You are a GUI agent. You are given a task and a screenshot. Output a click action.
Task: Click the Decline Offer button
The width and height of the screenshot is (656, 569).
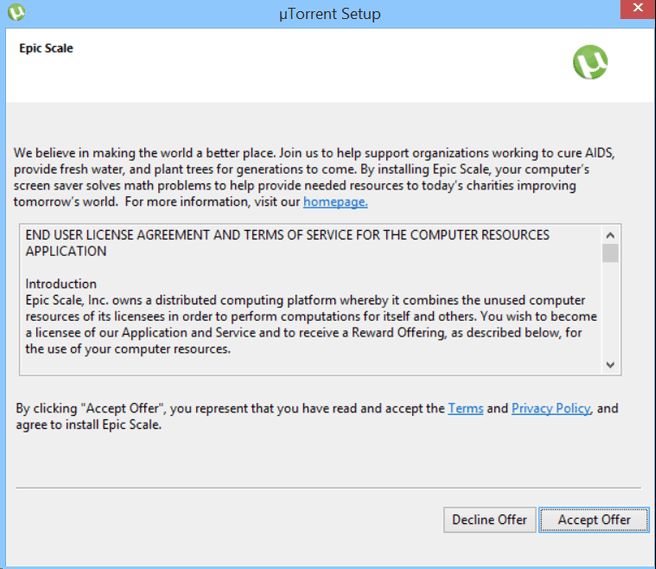(x=489, y=520)
